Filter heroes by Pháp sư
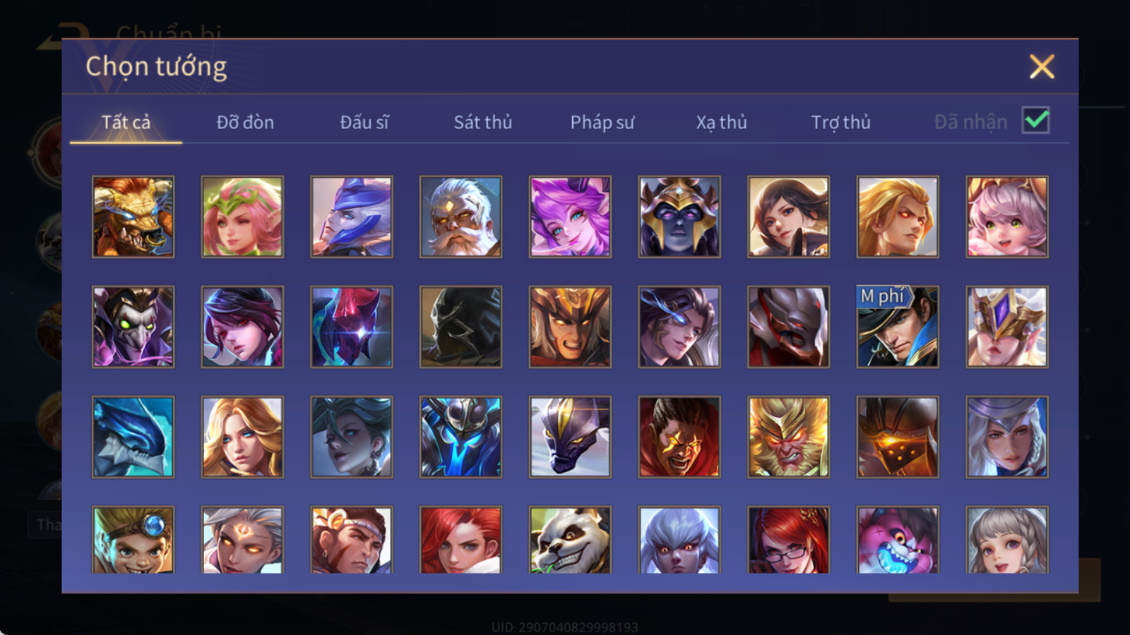Viewport: 1130px width, 635px height. (x=602, y=123)
